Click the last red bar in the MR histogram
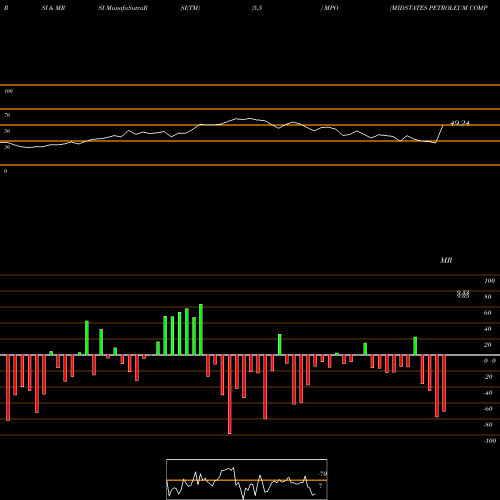The height and width of the screenshot is (500, 500). (x=444, y=383)
